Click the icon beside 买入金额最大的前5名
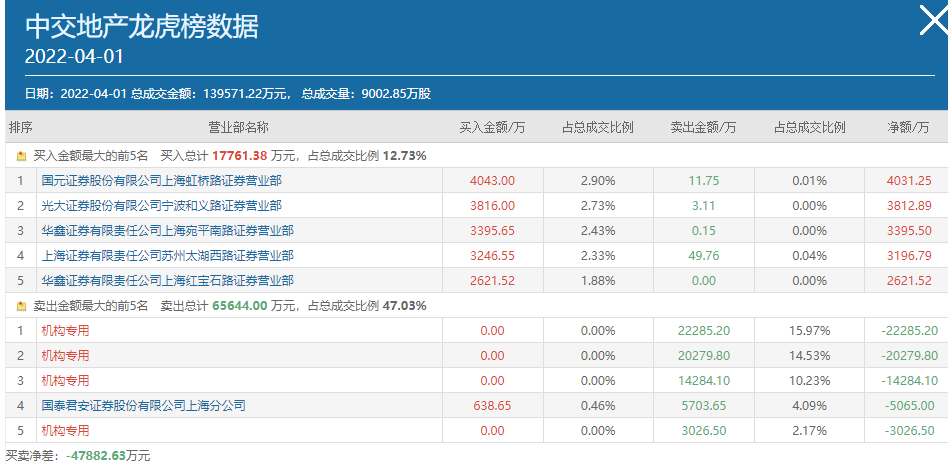Image resolution: width=948 pixels, height=464 pixels. [x=21, y=156]
